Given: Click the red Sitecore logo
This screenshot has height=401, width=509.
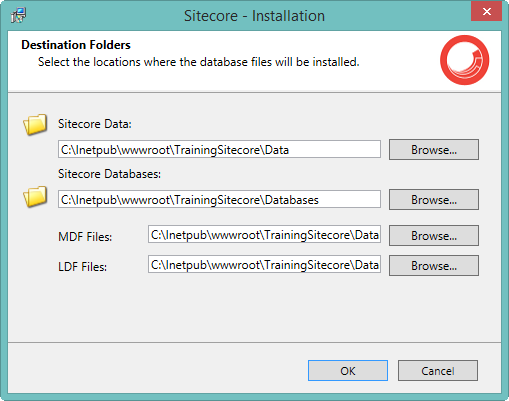Looking at the screenshot, I should tap(464, 60).
